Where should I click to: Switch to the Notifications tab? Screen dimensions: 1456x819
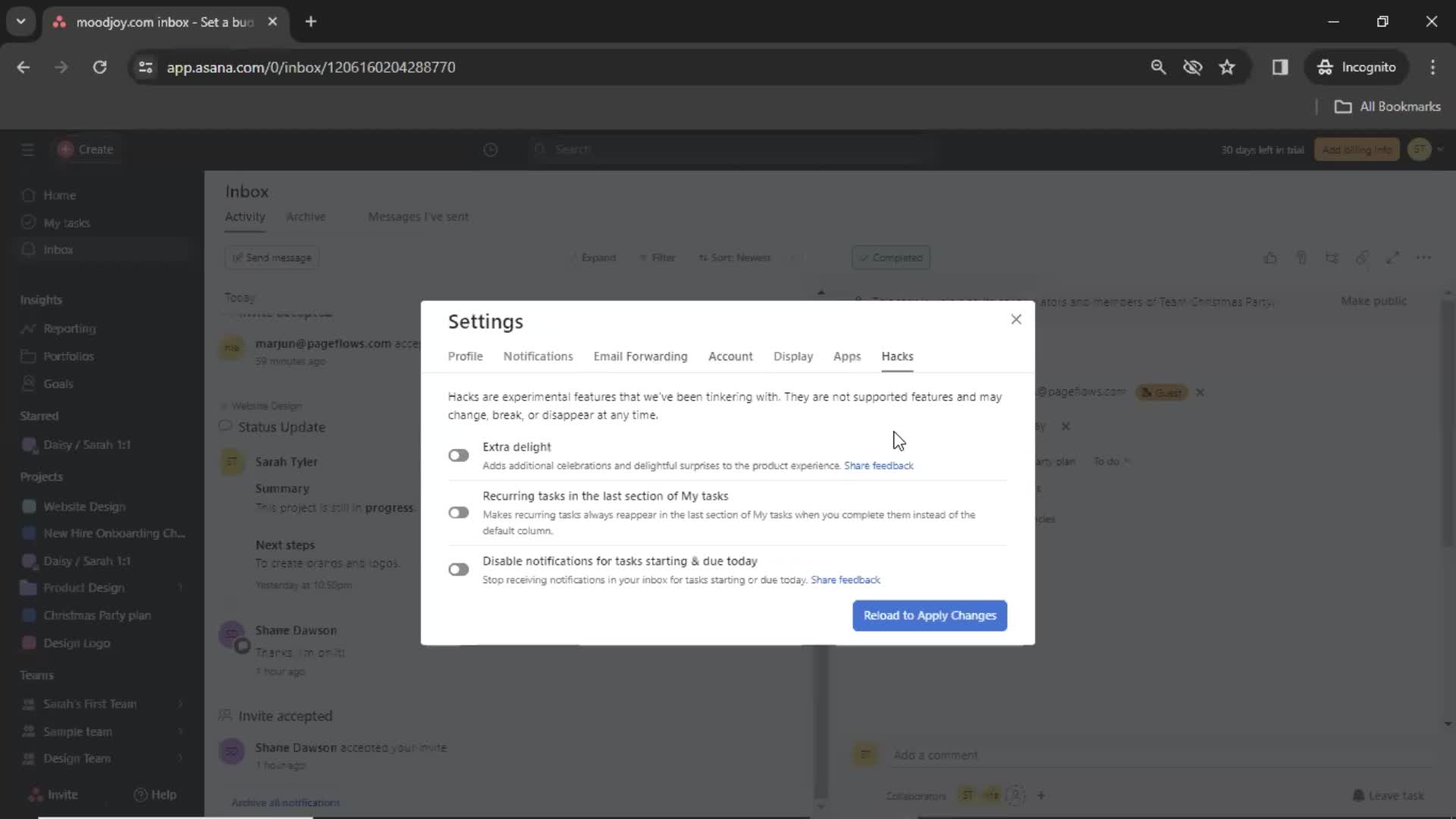538,356
